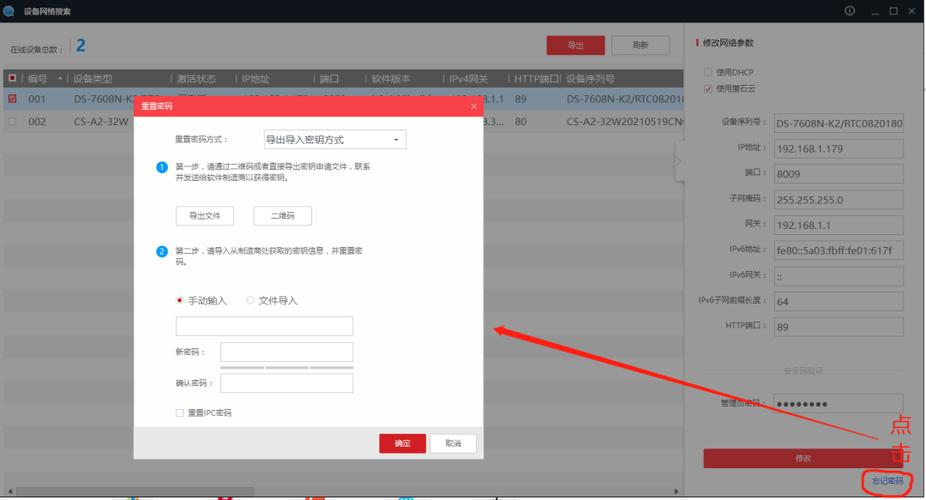Screen dimensions: 926x500
Task: Click the 设备类型 column header
Action: point(93,79)
